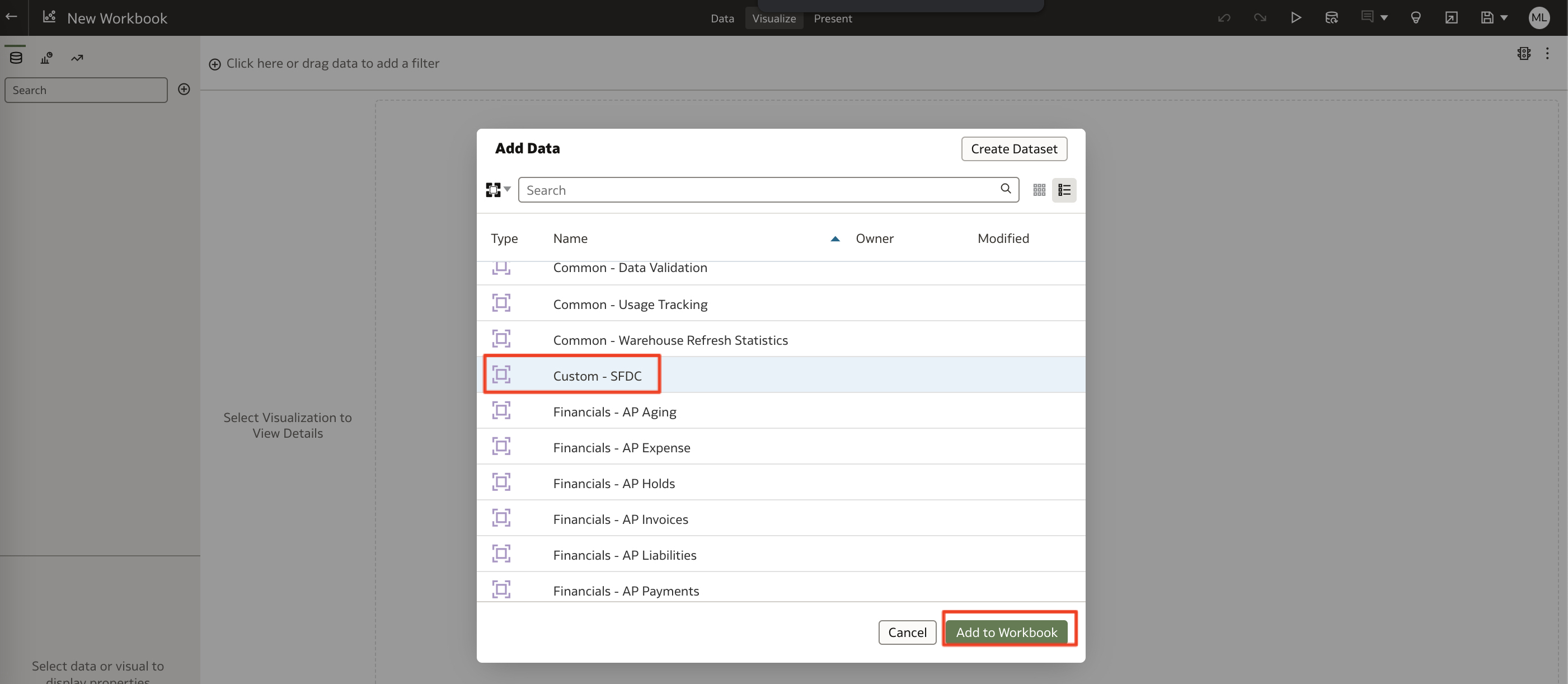Switch Add Data to grid view
Image resolution: width=1568 pixels, height=684 pixels.
[1039, 190]
